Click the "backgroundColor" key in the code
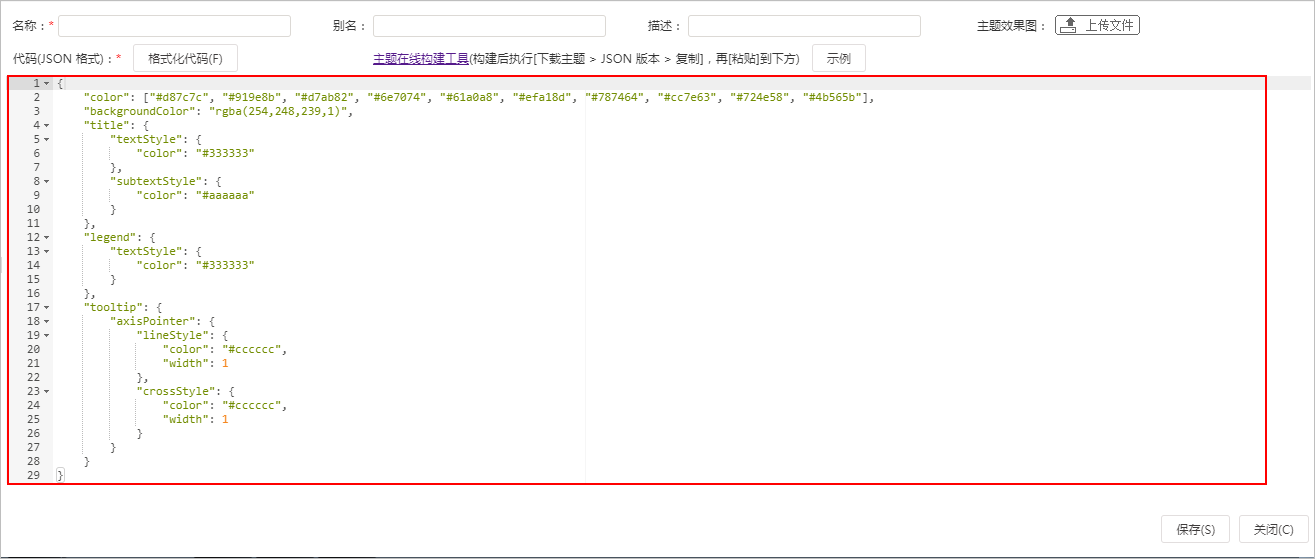Screen dimensions: 1315x559 pyautogui.click(x=139, y=111)
